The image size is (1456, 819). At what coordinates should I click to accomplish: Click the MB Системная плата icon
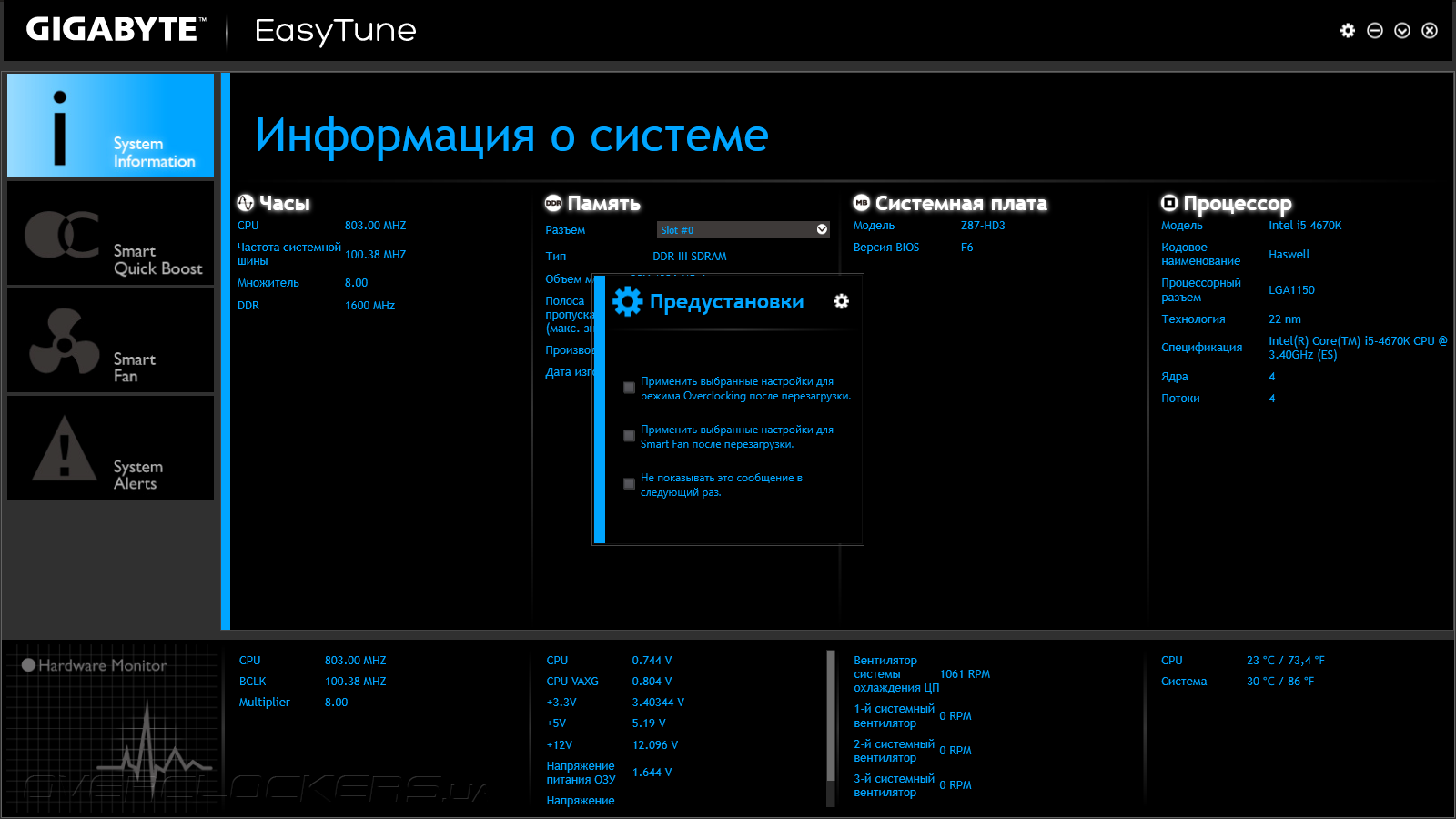(862, 203)
